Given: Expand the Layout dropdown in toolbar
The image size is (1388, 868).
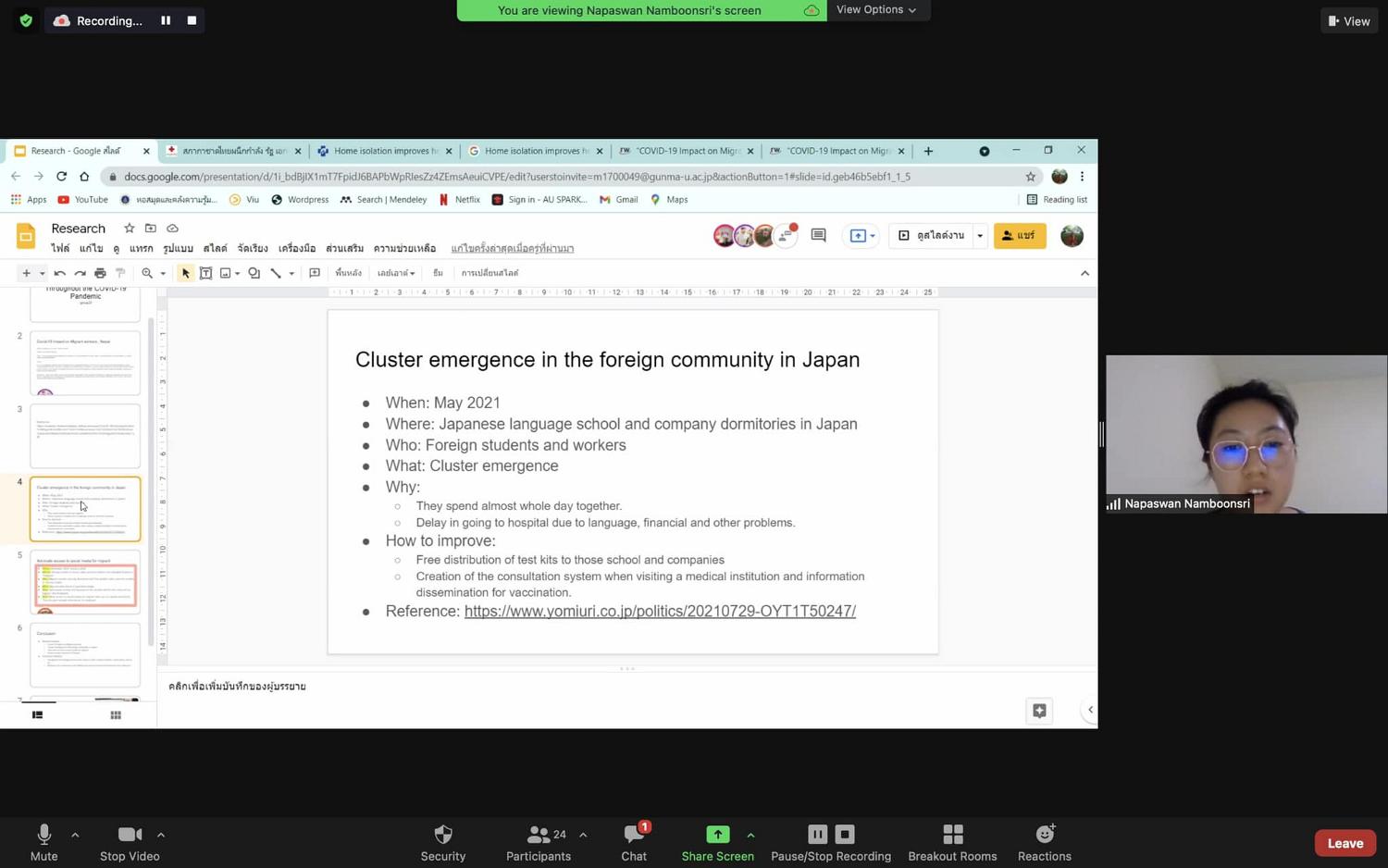Looking at the screenshot, I should pos(396,273).
